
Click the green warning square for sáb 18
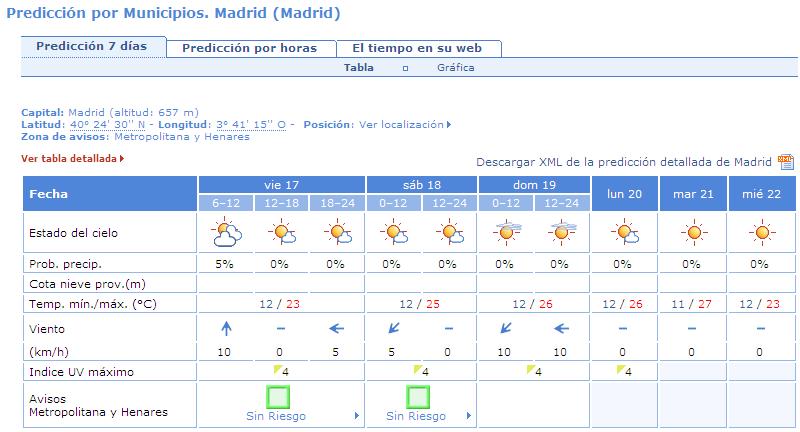coord(418,397)
